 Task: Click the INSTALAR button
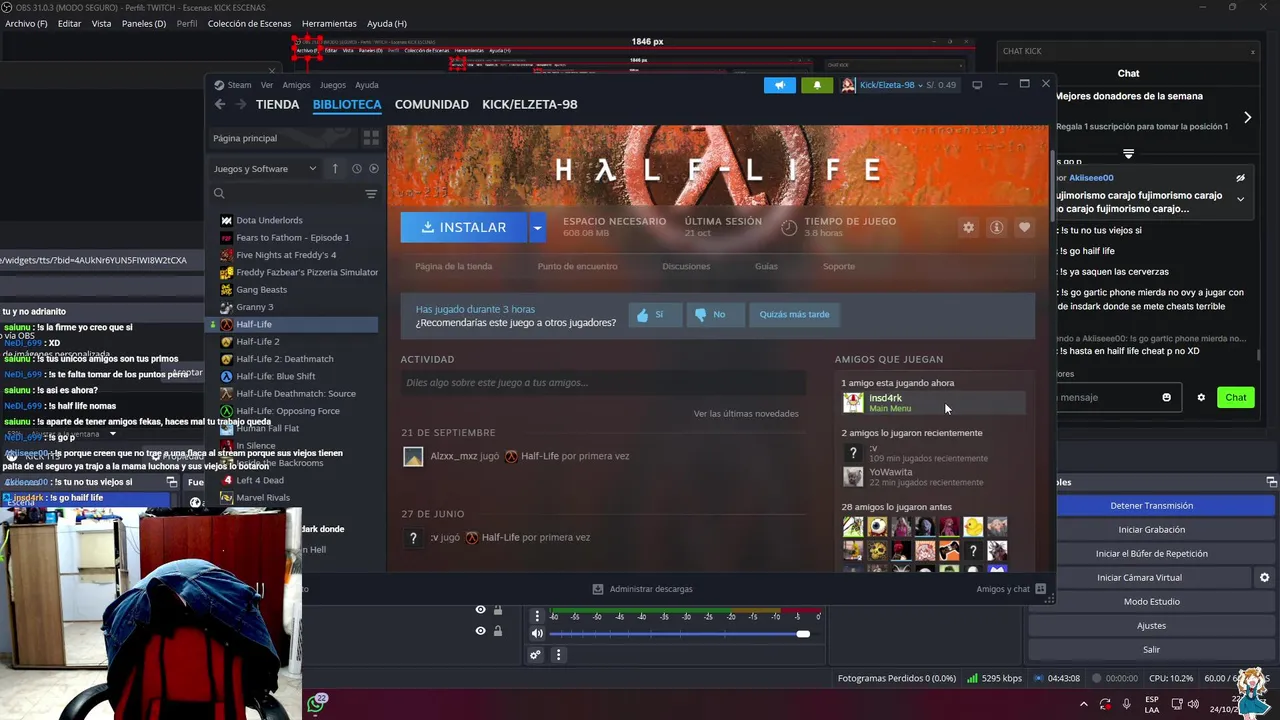tap(464, 227)
